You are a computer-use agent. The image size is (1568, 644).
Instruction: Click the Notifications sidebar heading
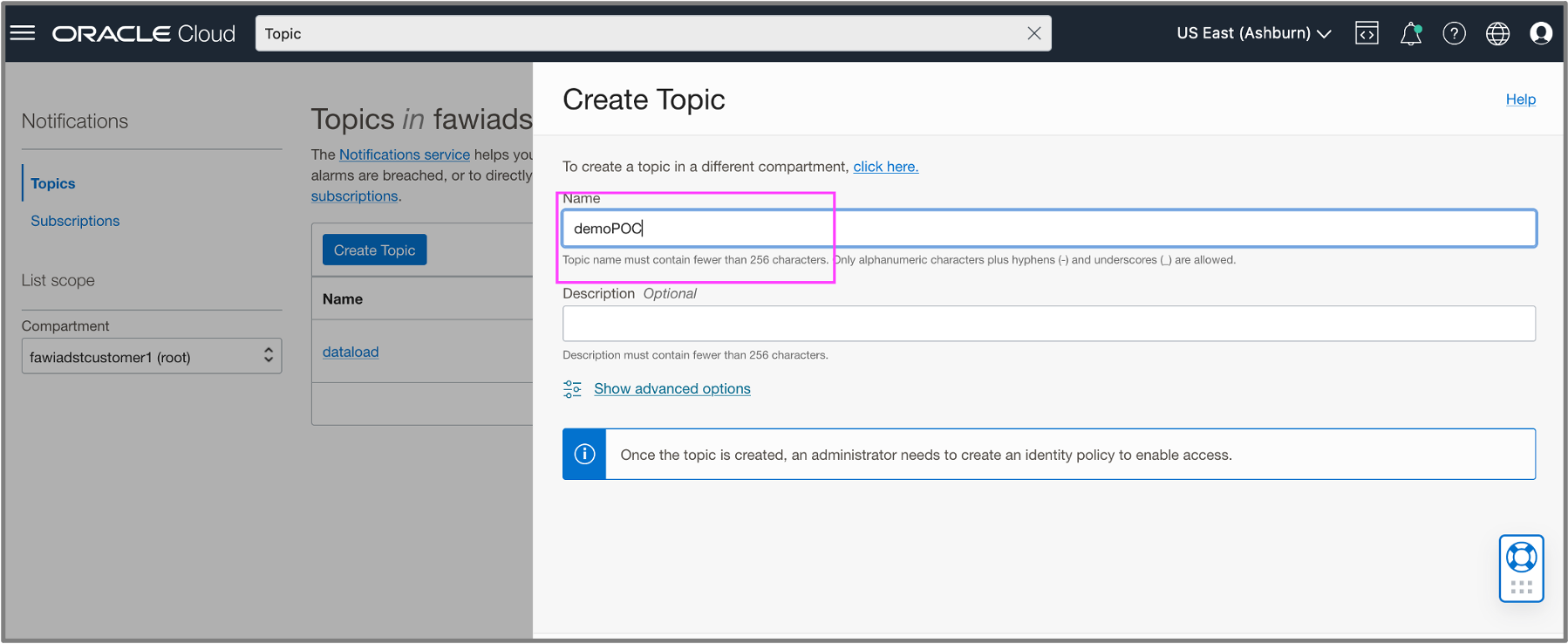coord(75,121)
